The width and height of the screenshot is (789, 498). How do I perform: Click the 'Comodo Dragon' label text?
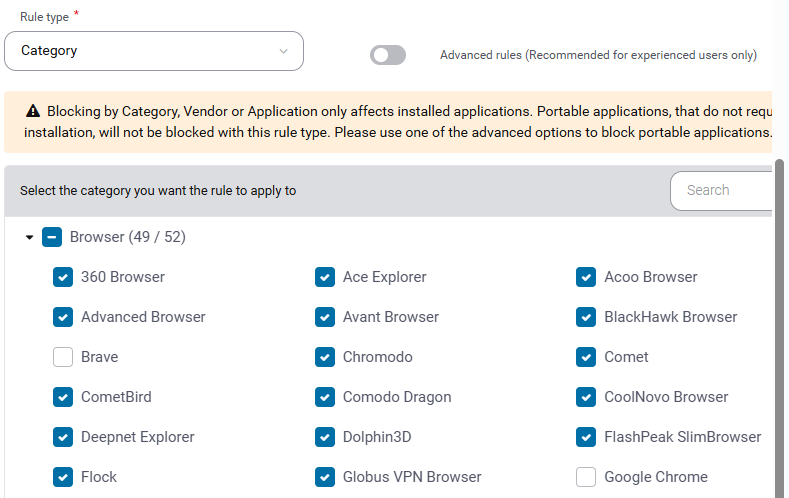click(x=397, y=397)
